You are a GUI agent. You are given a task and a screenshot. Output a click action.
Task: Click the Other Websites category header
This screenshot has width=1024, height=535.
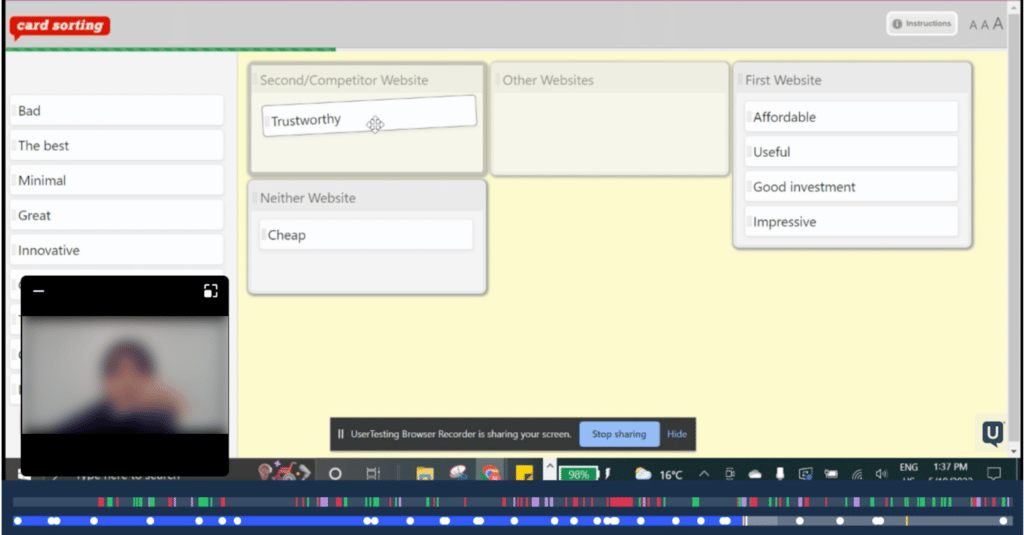[609, 80]
